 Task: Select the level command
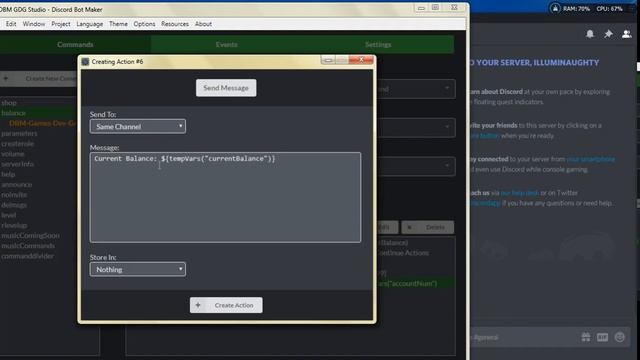tap(9, 215)
